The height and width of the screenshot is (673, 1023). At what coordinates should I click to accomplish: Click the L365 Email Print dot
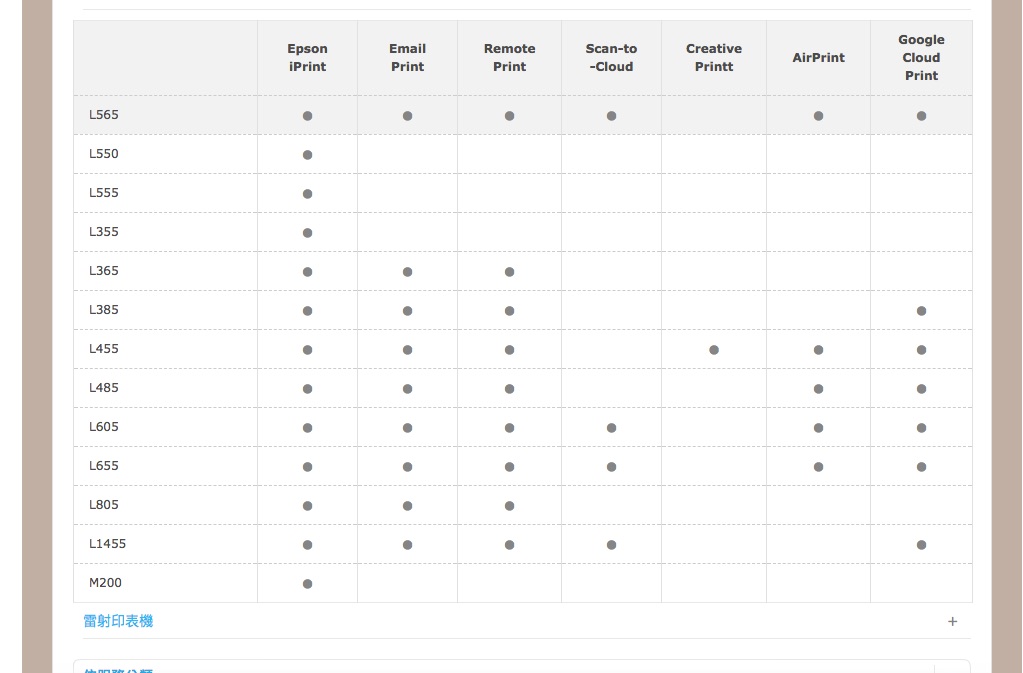pos(407,272)
